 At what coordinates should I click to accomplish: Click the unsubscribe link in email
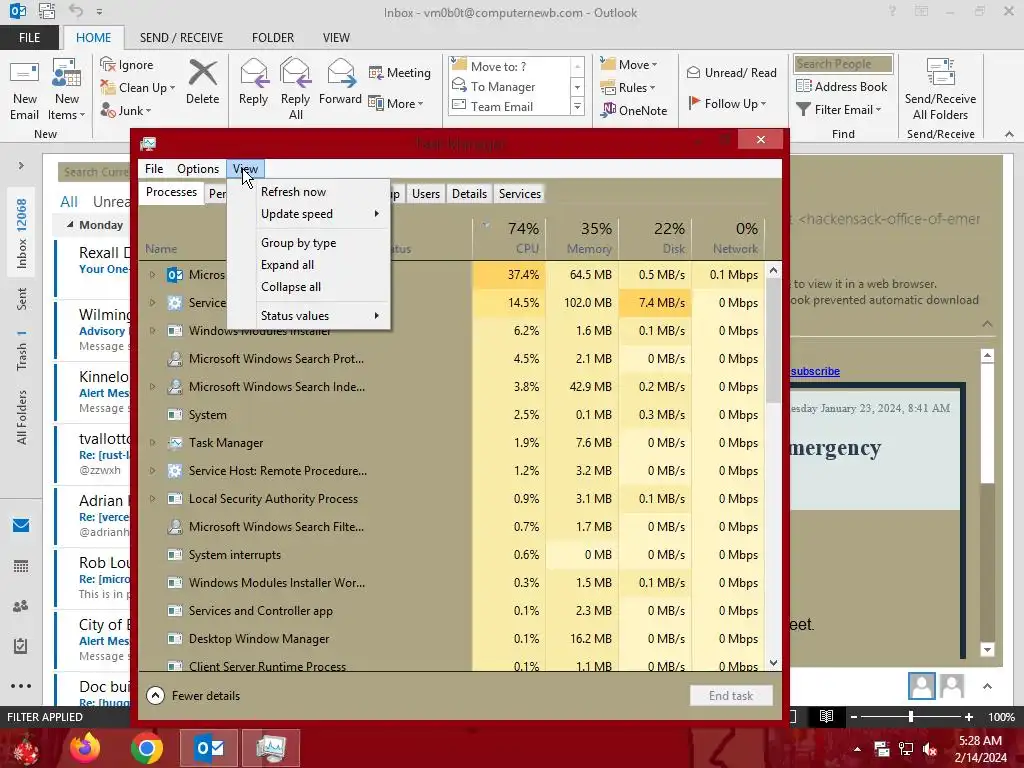click(x=815, y=371)
